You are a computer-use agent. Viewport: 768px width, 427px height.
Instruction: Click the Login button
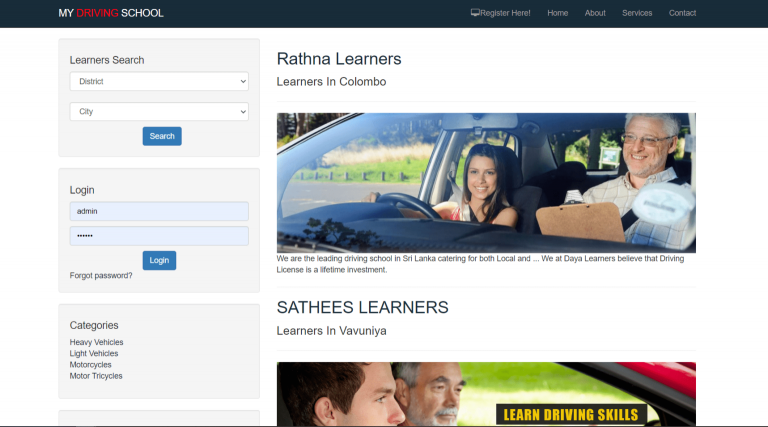click(x=159, y=260)
